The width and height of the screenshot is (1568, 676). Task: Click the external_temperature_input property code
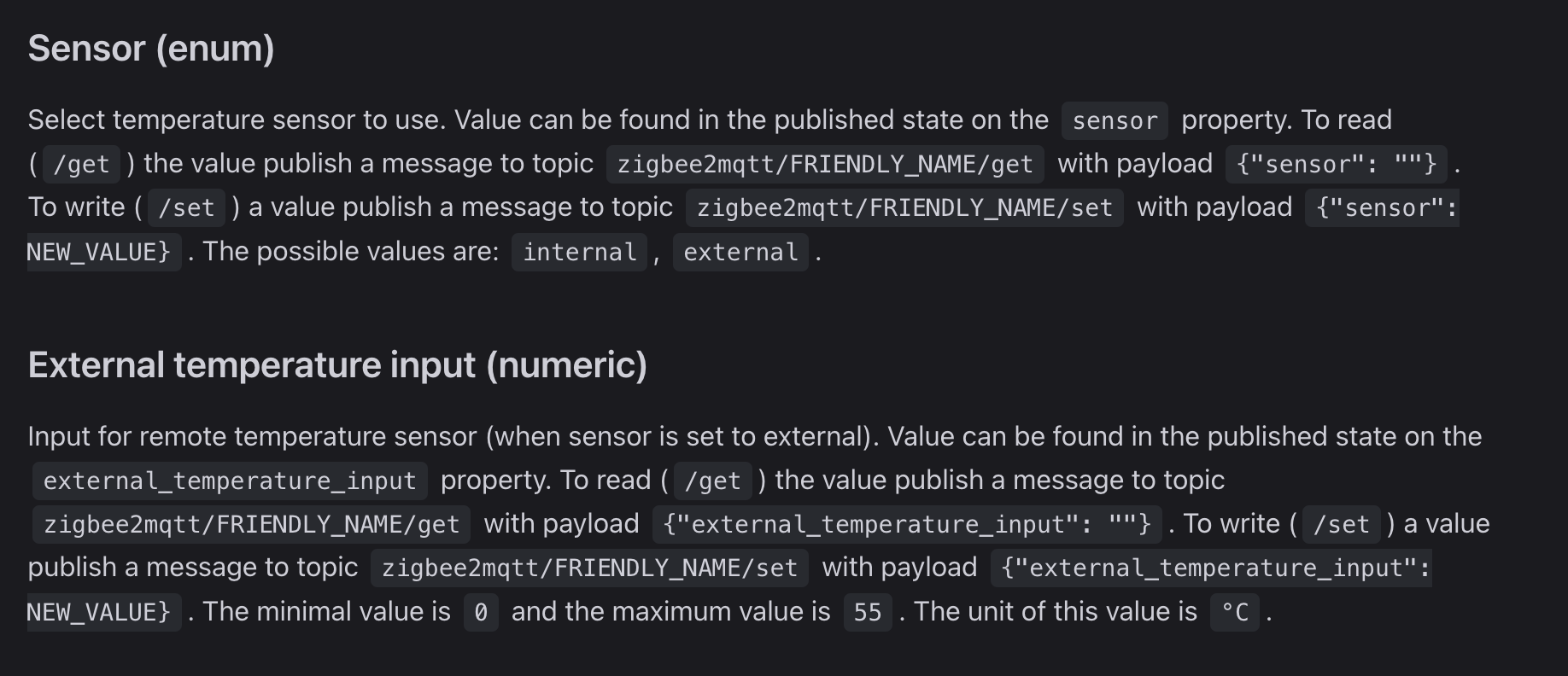(230, 481)
